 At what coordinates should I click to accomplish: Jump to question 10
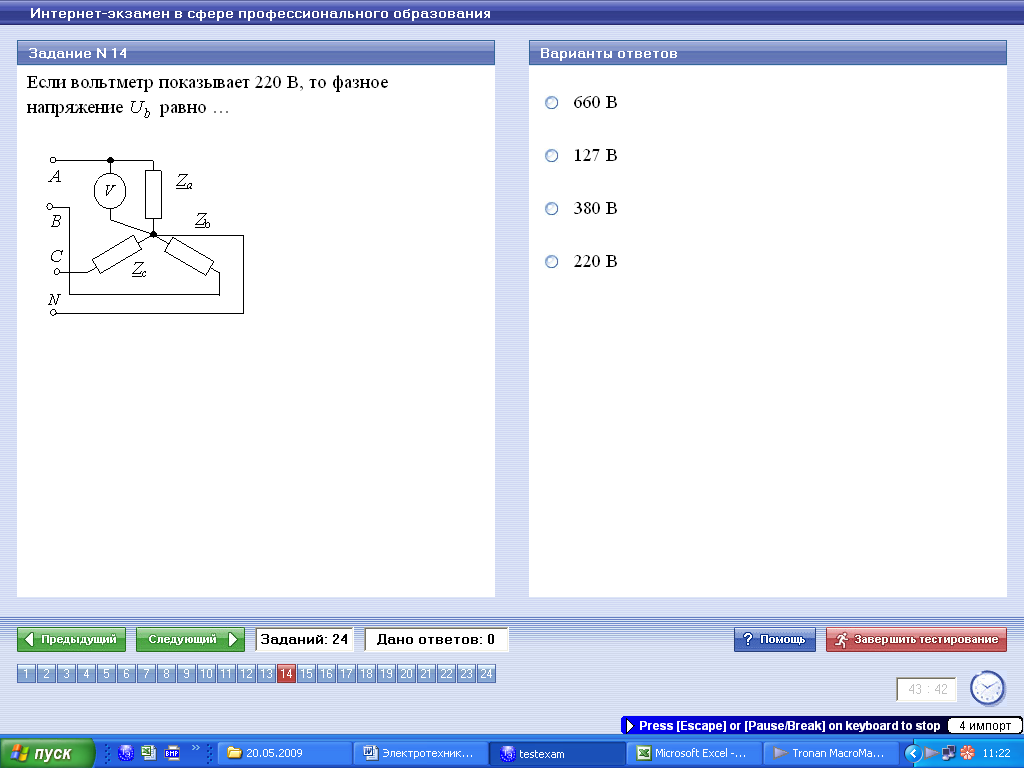coord(206,673)
